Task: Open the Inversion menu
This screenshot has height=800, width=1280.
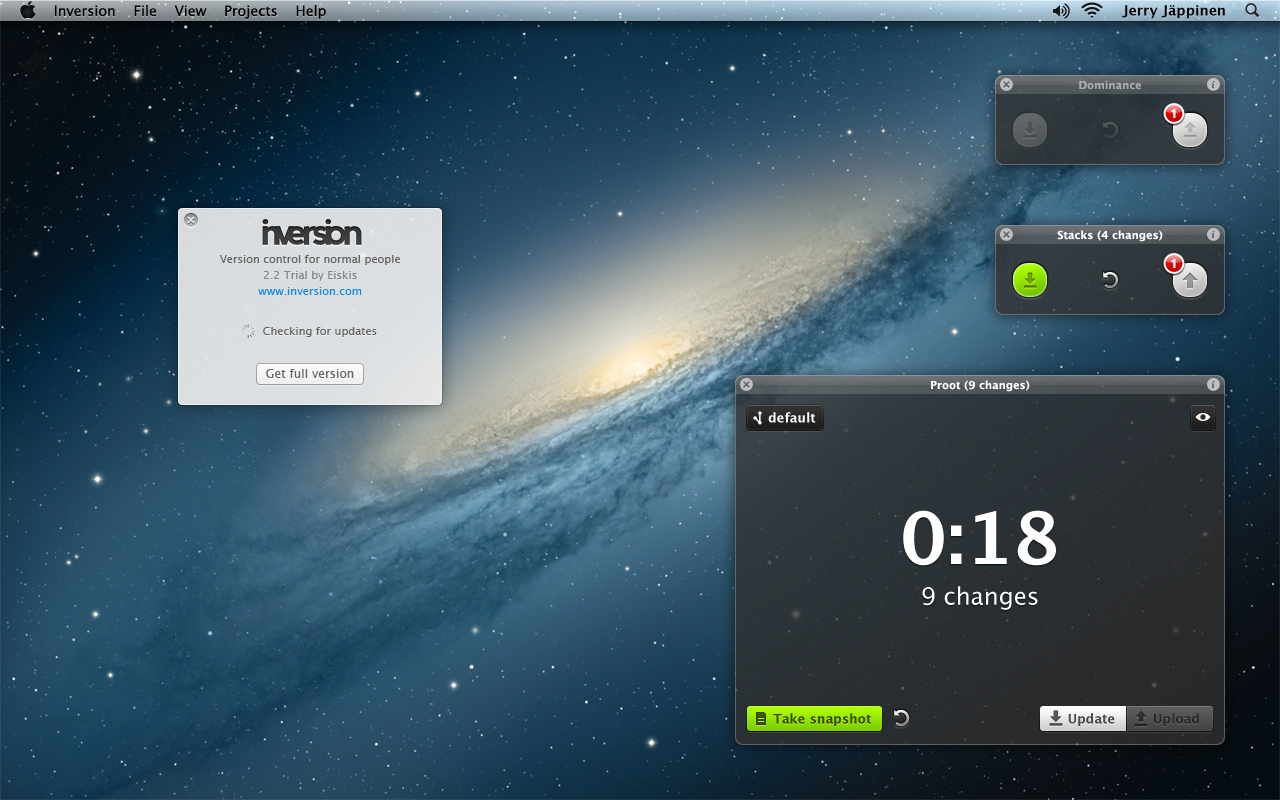Action: [84, 11]
